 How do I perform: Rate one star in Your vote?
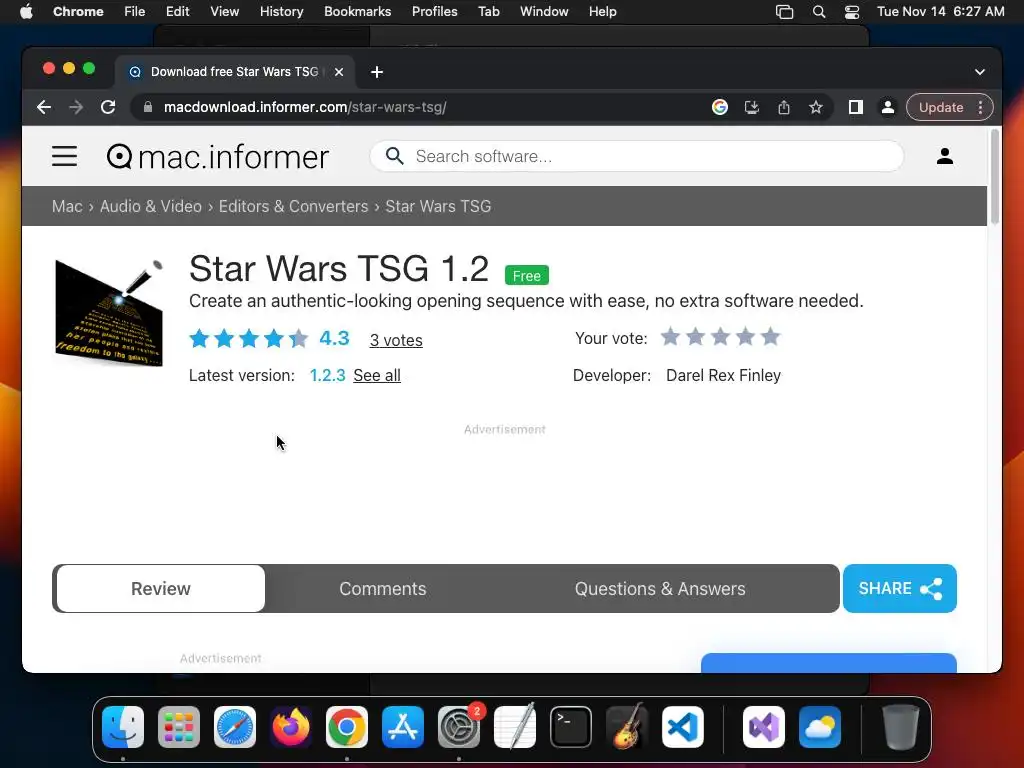670,337
